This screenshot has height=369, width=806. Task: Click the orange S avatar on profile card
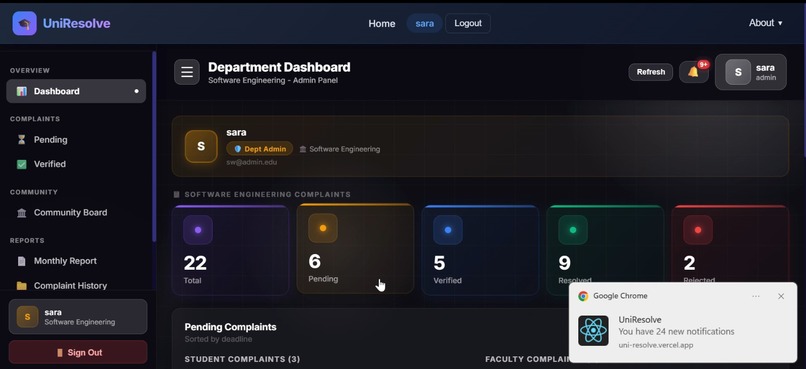tap(201, 146)
